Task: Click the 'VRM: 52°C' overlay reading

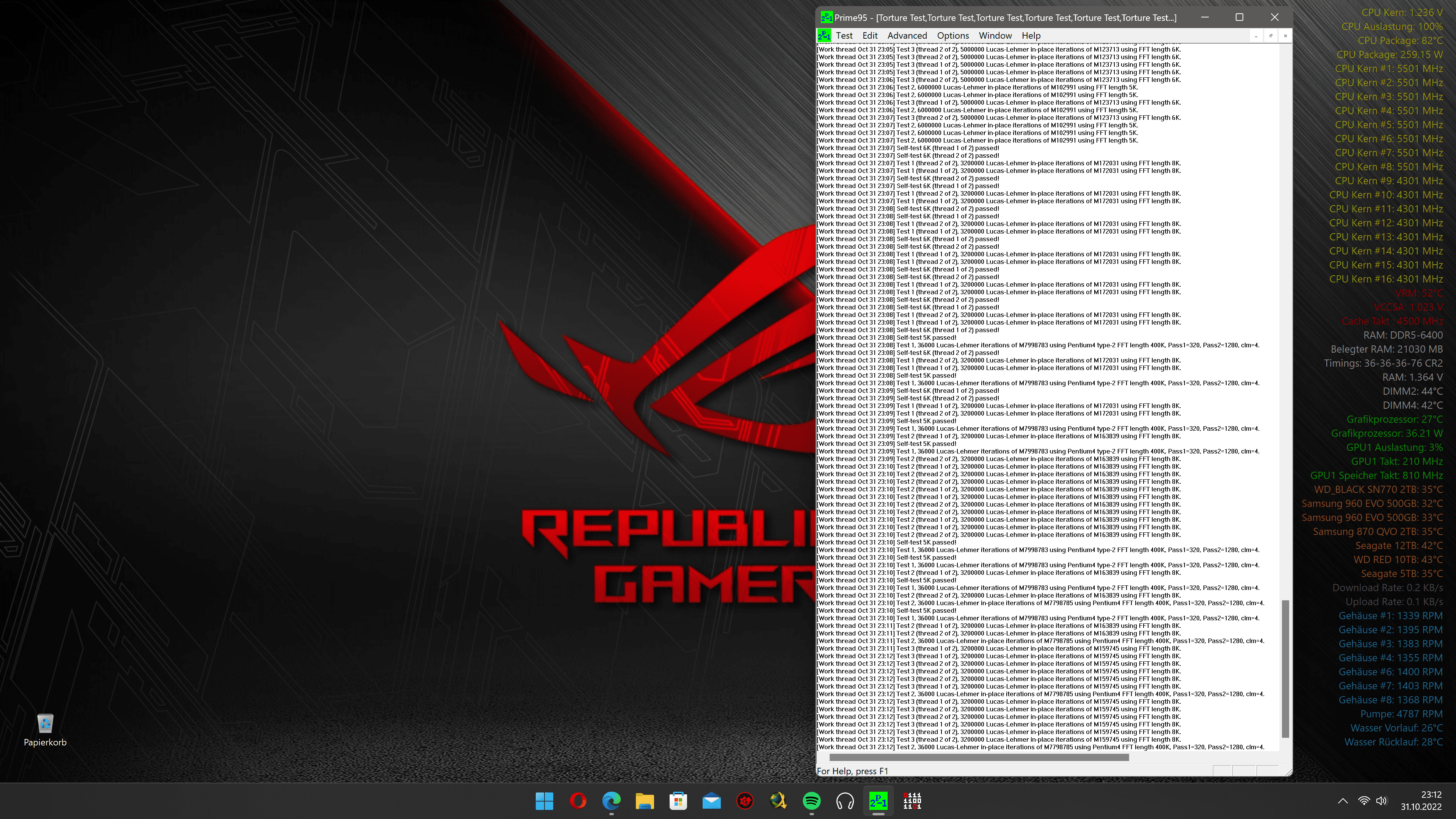Action: pos(1419,293)
